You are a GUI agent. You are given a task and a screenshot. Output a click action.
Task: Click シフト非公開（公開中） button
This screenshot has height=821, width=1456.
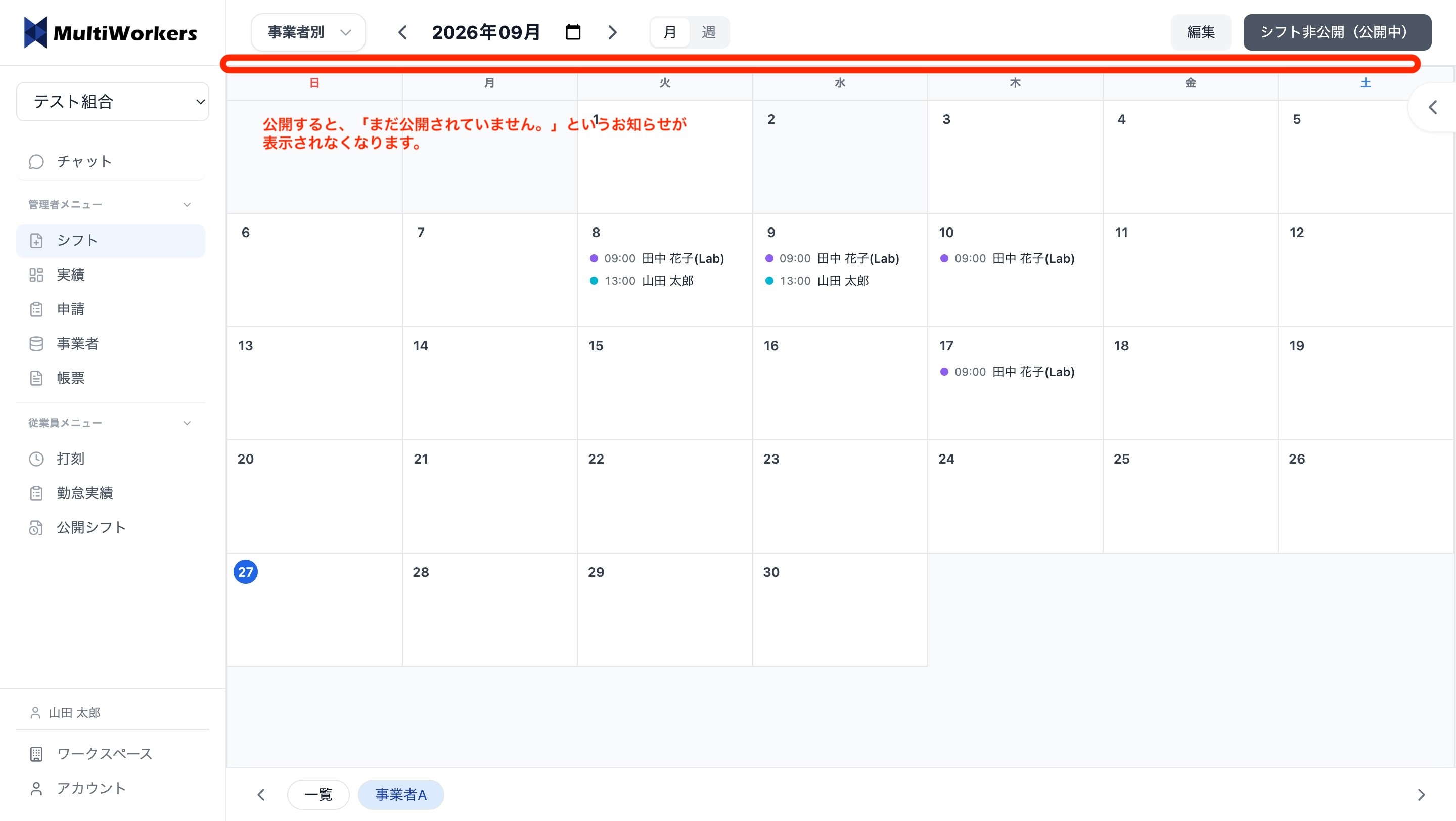(1337, 32)
